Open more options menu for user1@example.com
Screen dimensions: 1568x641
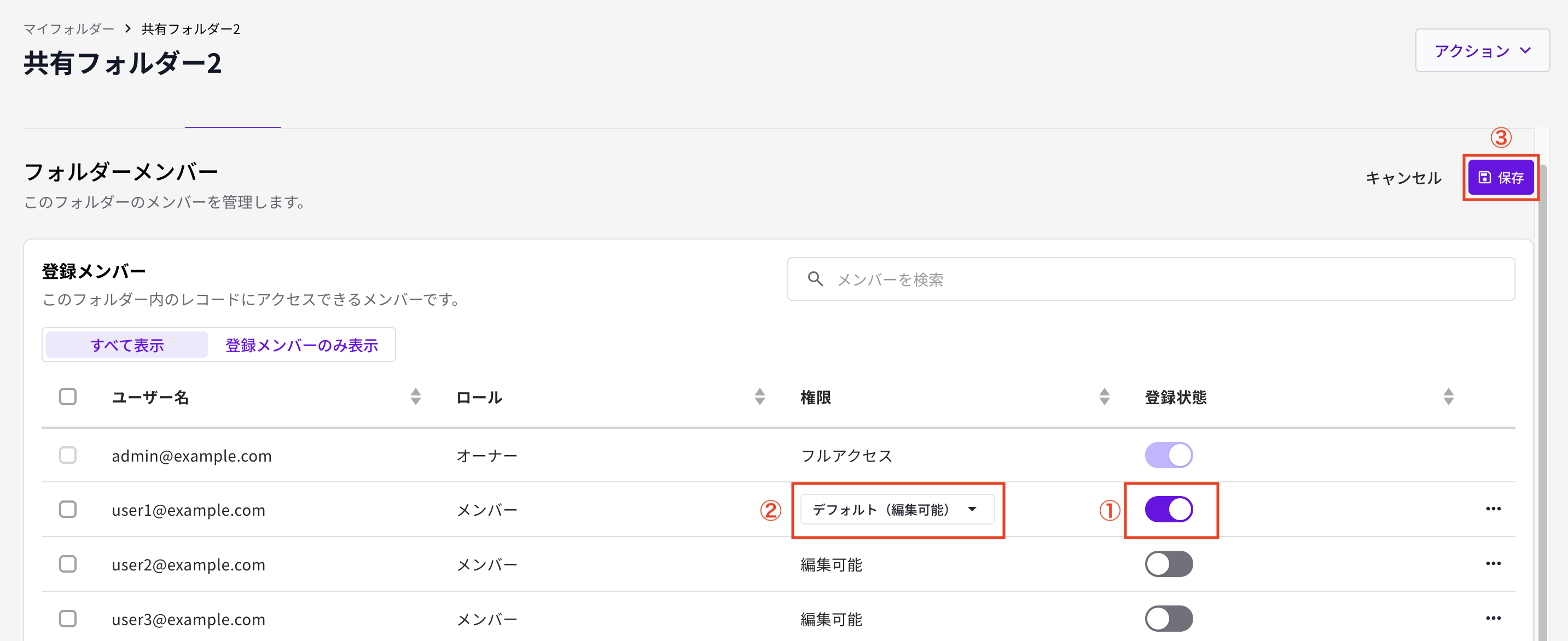pyautogui.click(x=1492, y=509)
